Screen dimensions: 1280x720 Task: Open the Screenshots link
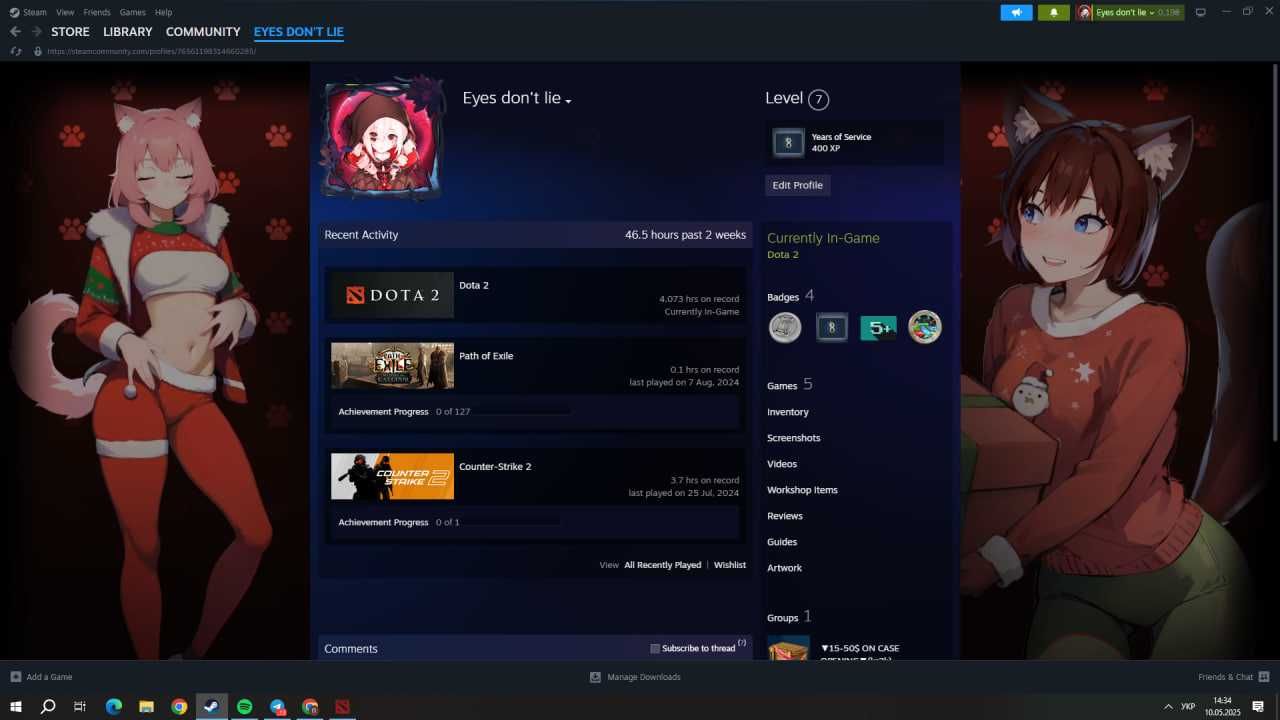point(793,438)
